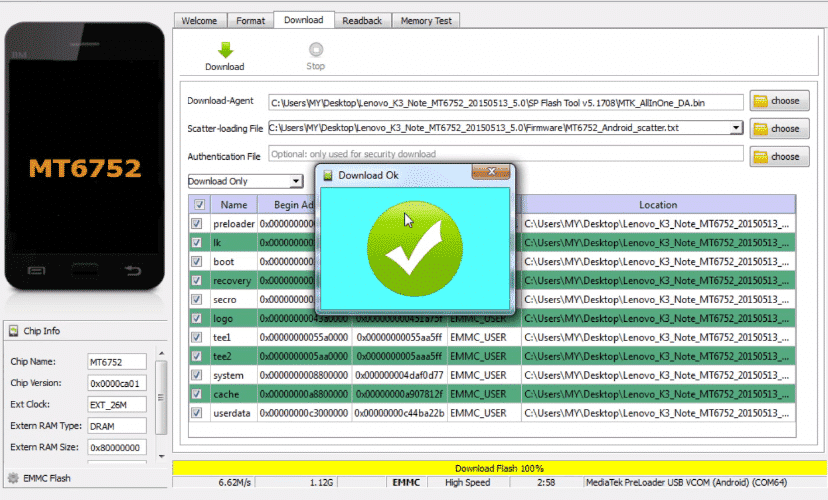Image resolution: width=828 pixels, height=500 pixels.
Task: Click the EMMC Flash gear icon
Action: point(13,478)
